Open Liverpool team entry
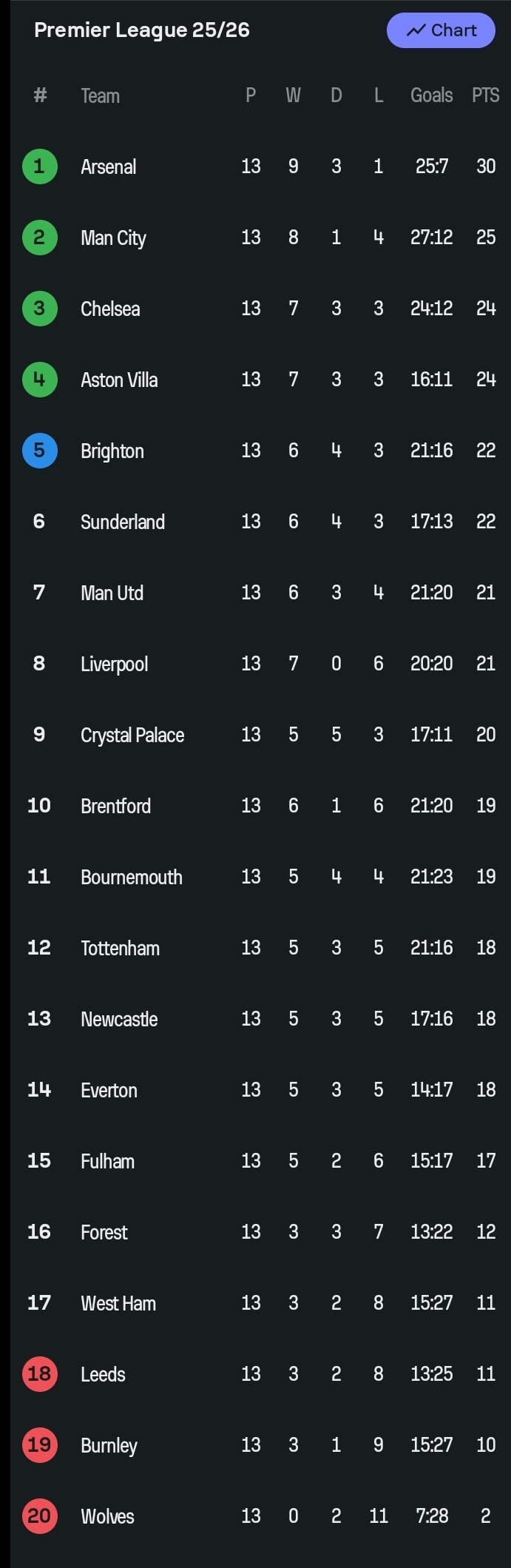This screenshot has width=511, height=1568. [x=114, y=664]
